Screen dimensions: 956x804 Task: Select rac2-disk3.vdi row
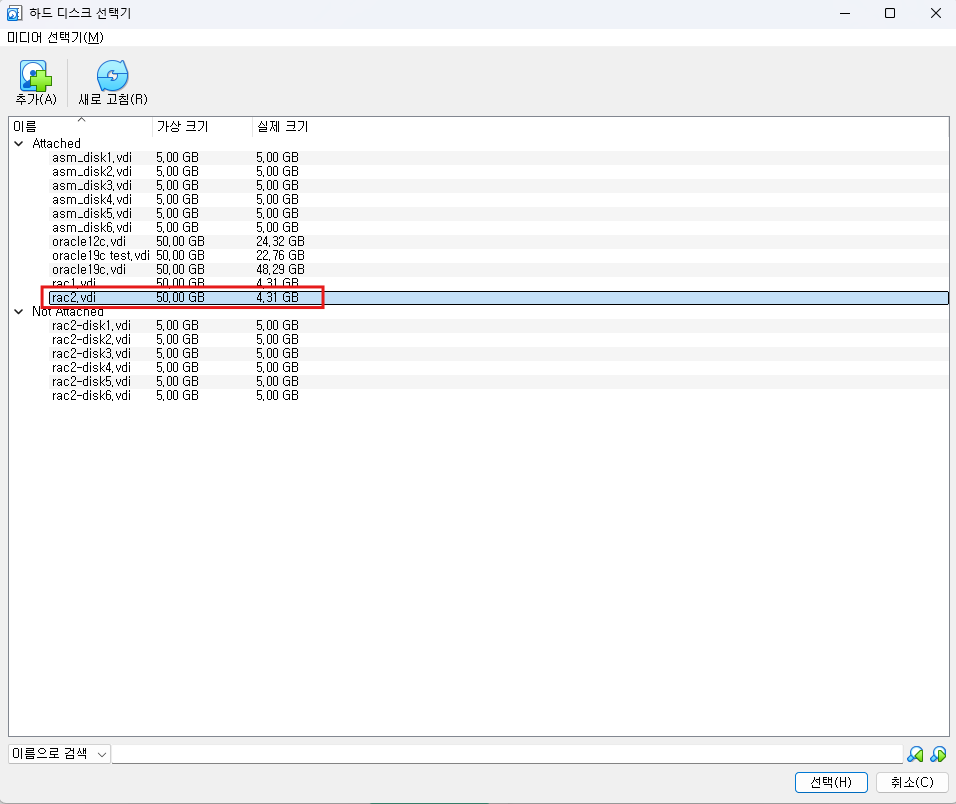click(499, 354)
